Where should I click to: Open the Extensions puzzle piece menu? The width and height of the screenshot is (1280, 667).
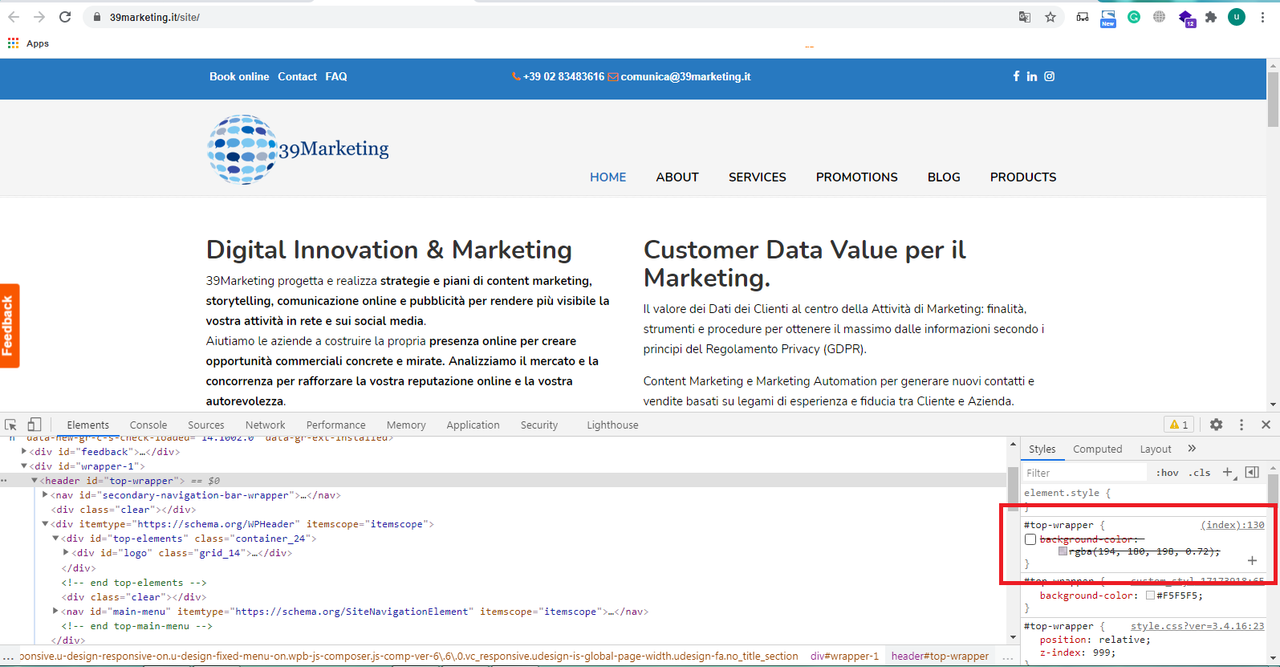(x=1211, y=17)
